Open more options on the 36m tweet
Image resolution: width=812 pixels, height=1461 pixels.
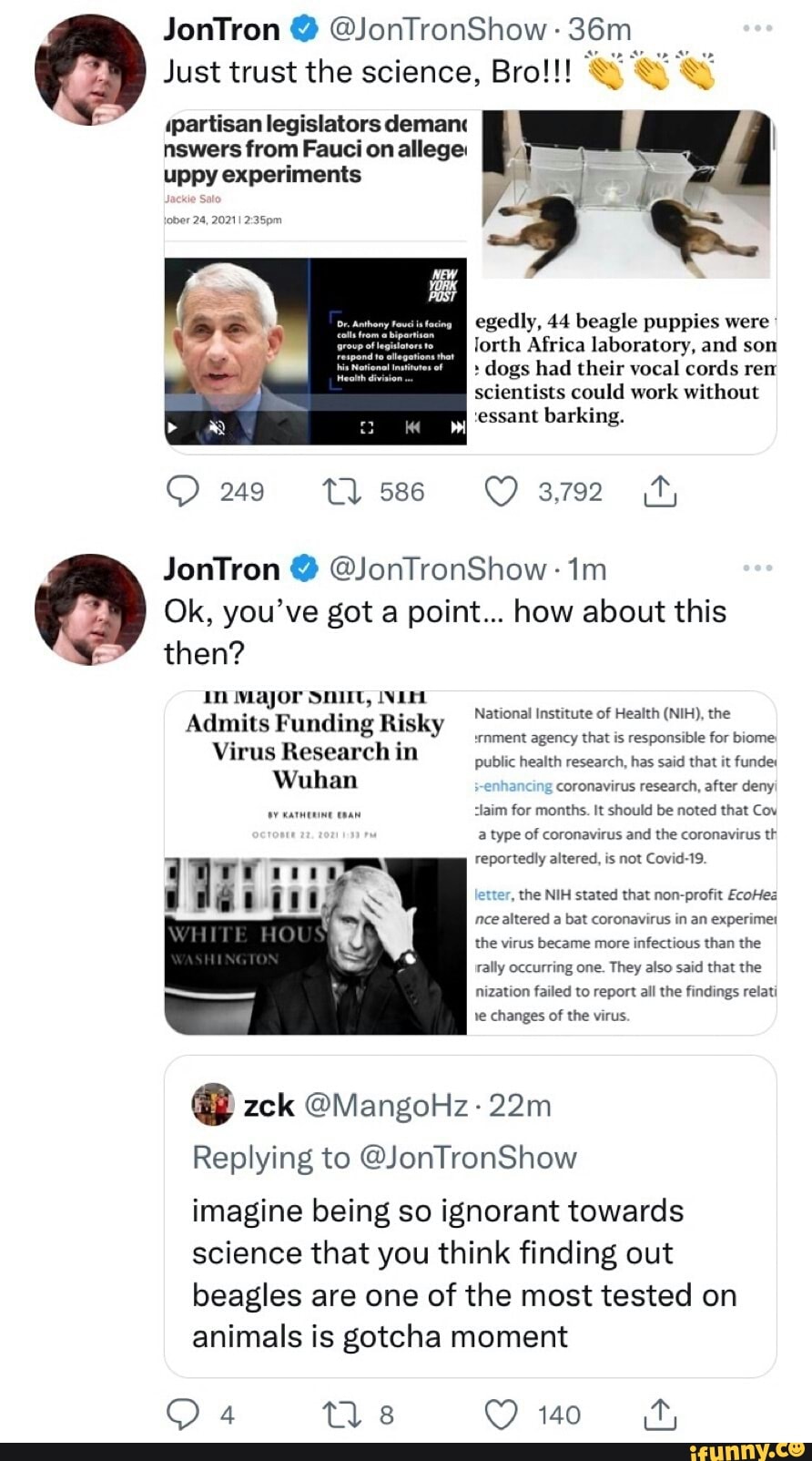pos(757,28)
